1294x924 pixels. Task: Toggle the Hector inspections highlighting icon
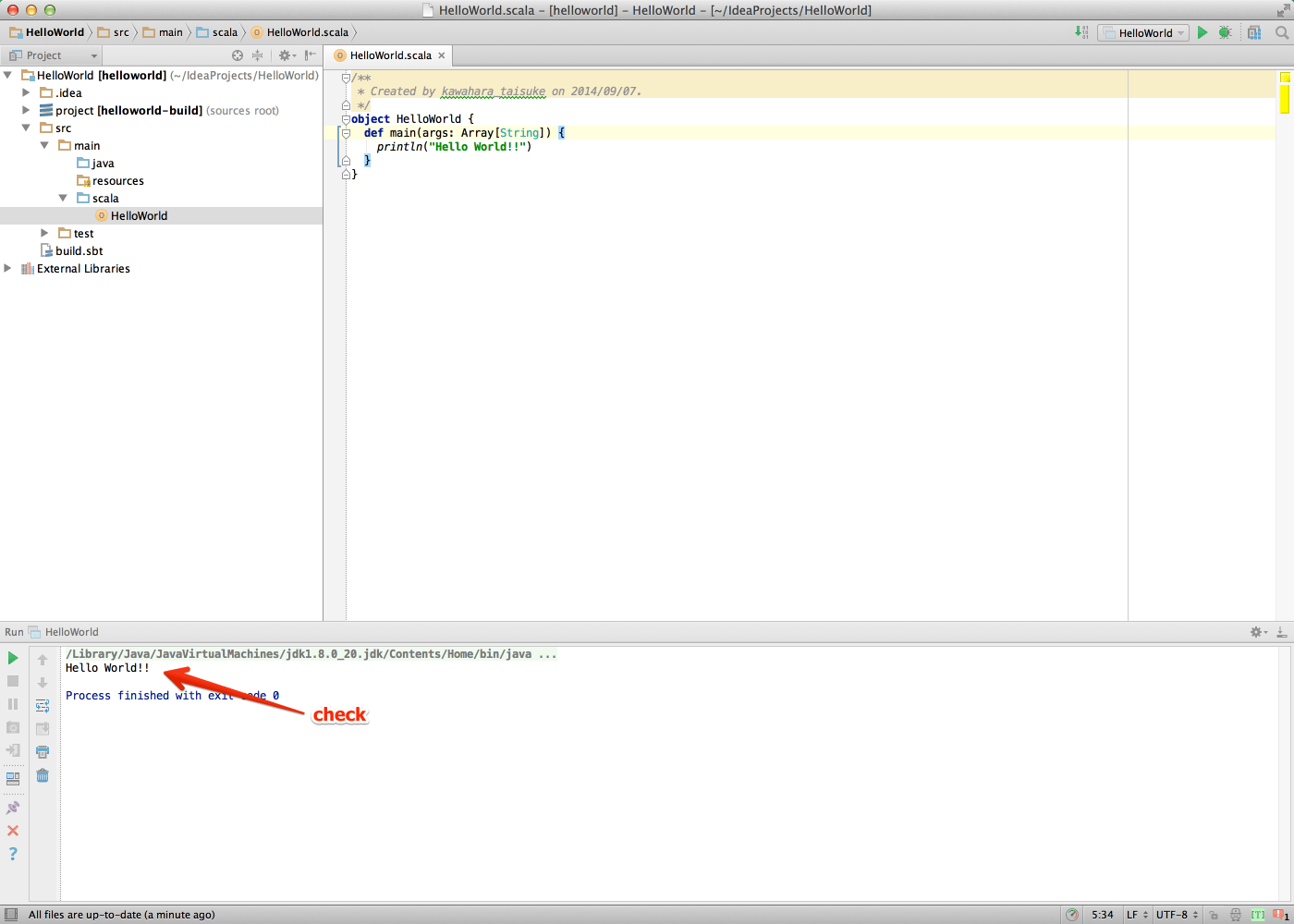(1236, 915)
